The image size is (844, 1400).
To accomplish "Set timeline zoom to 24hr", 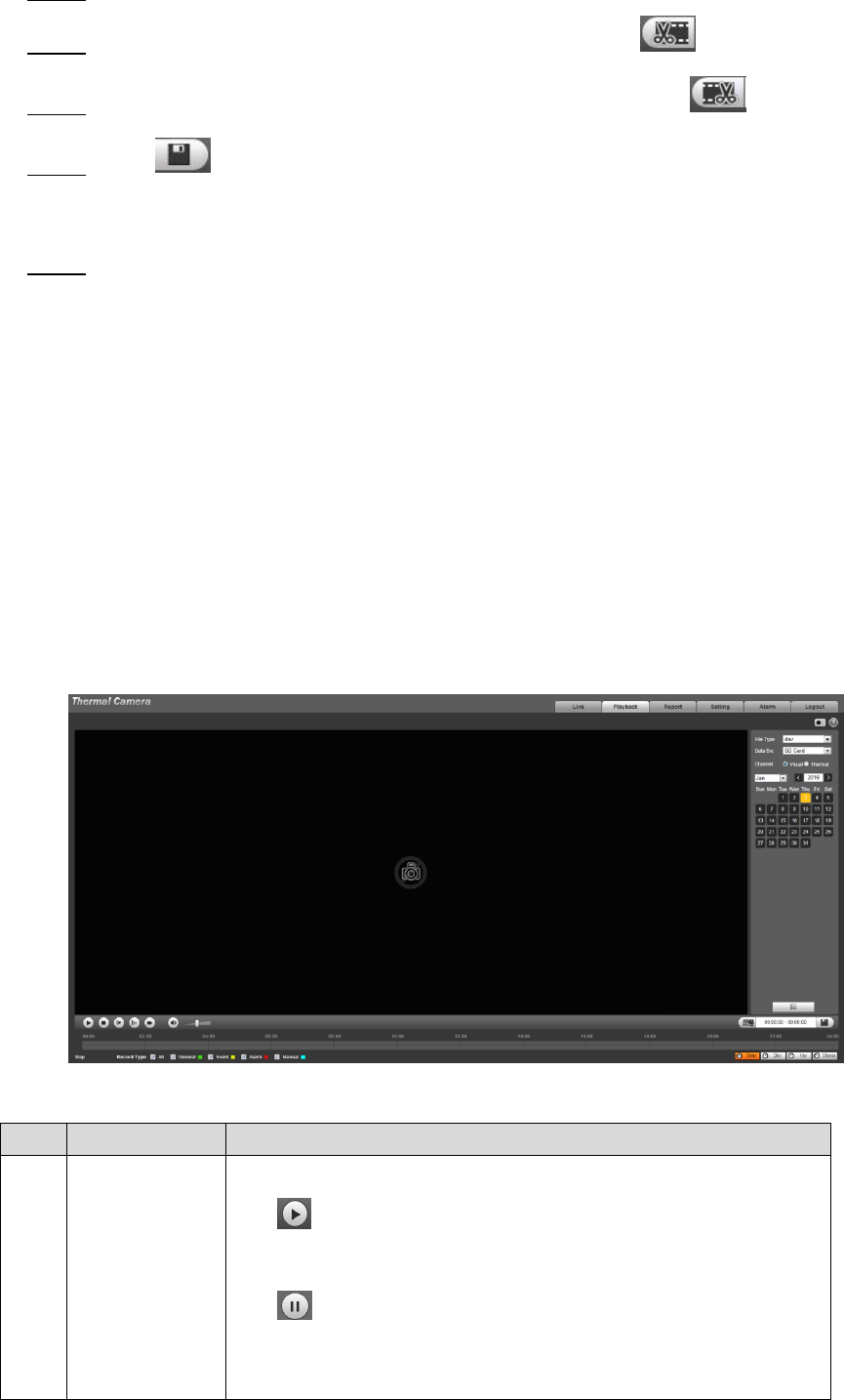I will 747,1055.
